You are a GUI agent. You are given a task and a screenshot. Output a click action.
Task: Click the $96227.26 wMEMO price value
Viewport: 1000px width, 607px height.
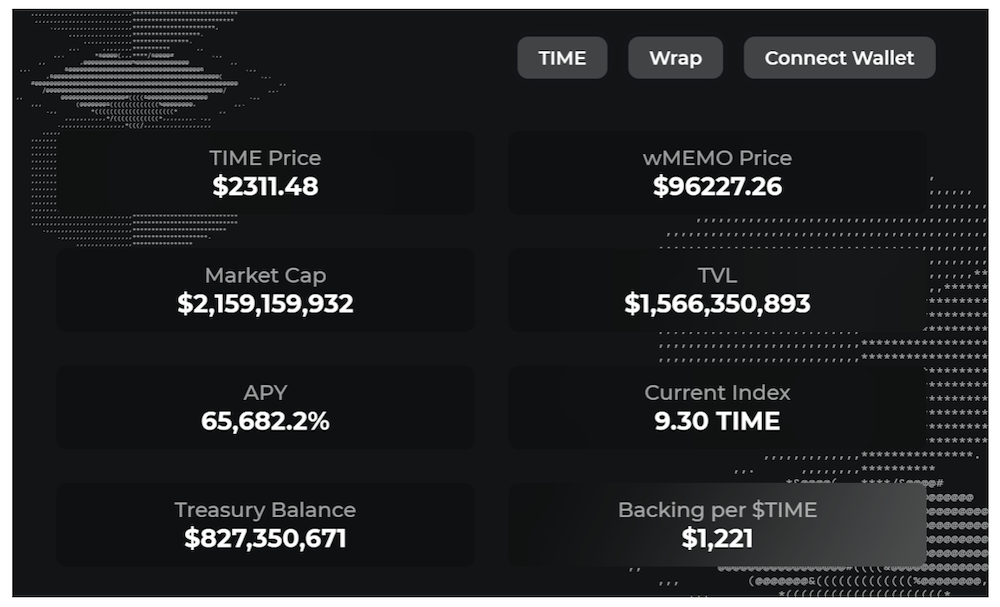click(x=717, y=187)
